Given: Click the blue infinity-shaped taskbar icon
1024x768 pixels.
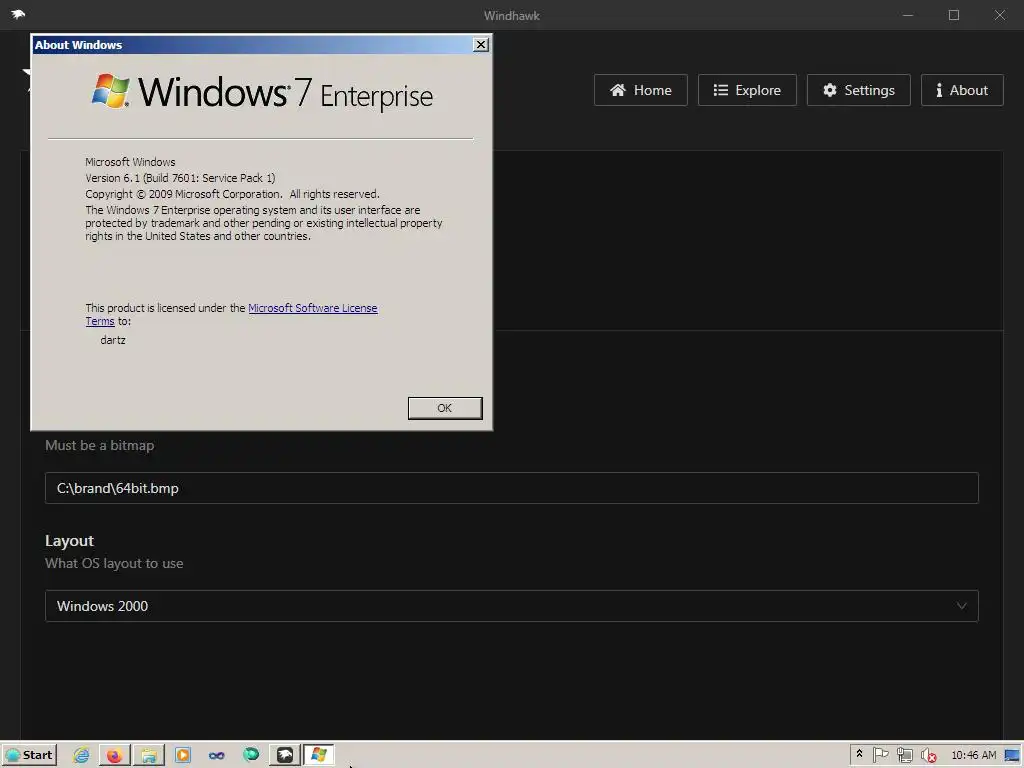Looking at the screenshot, I should pos(217,756).
